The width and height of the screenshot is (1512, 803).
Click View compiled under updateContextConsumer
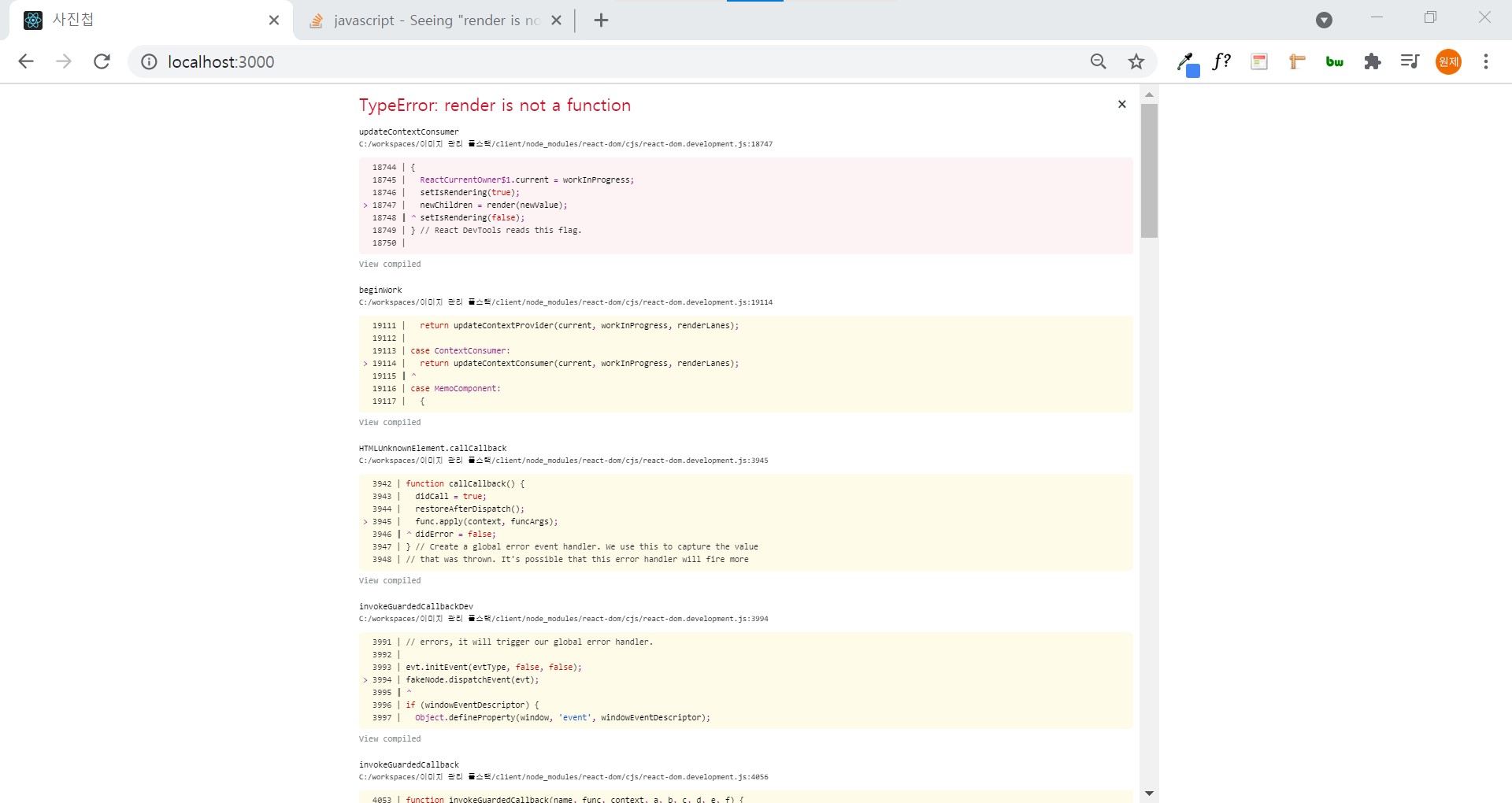(x=390, y=265)
